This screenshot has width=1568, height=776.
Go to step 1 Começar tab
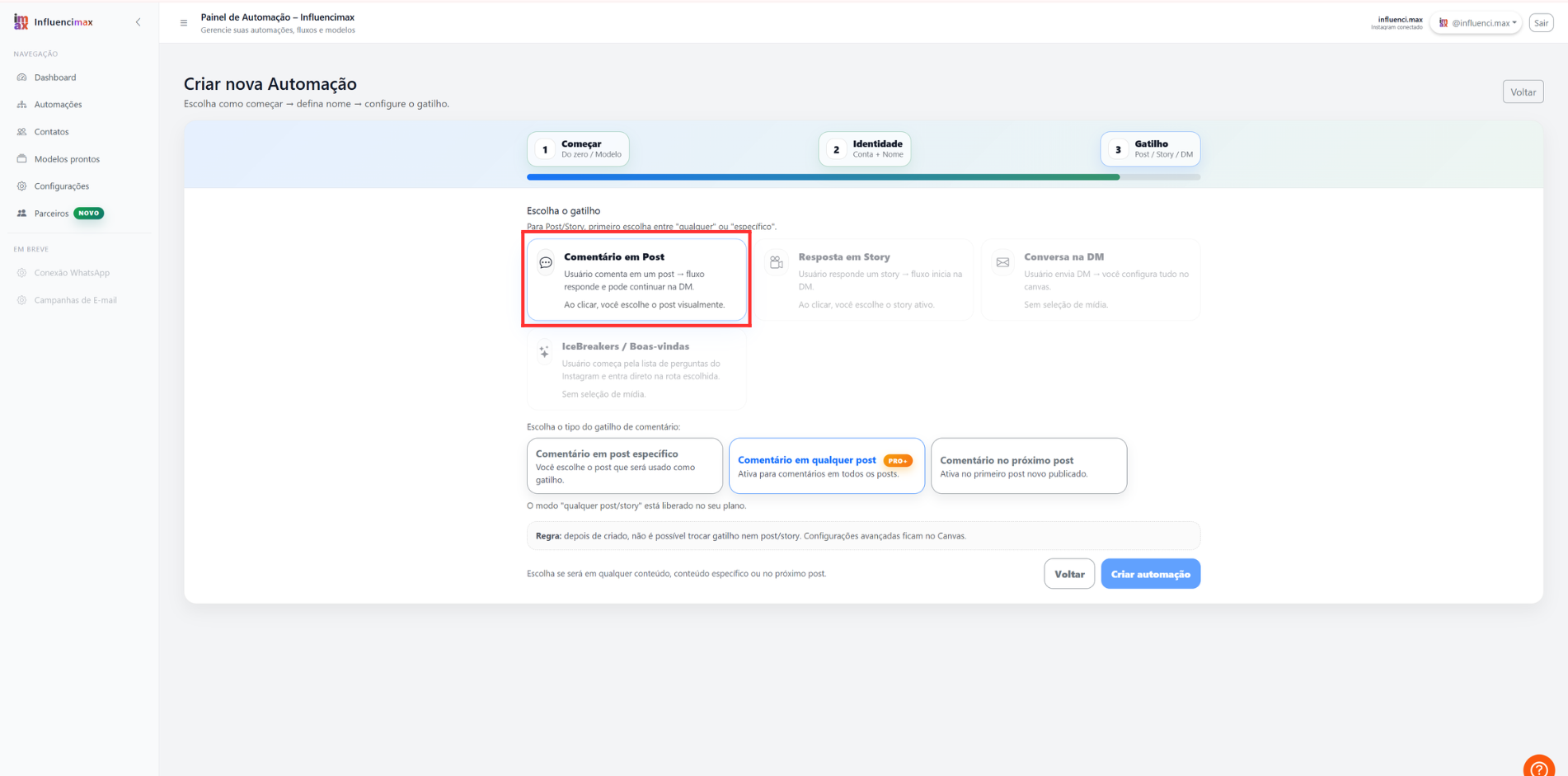click(578, 149)
